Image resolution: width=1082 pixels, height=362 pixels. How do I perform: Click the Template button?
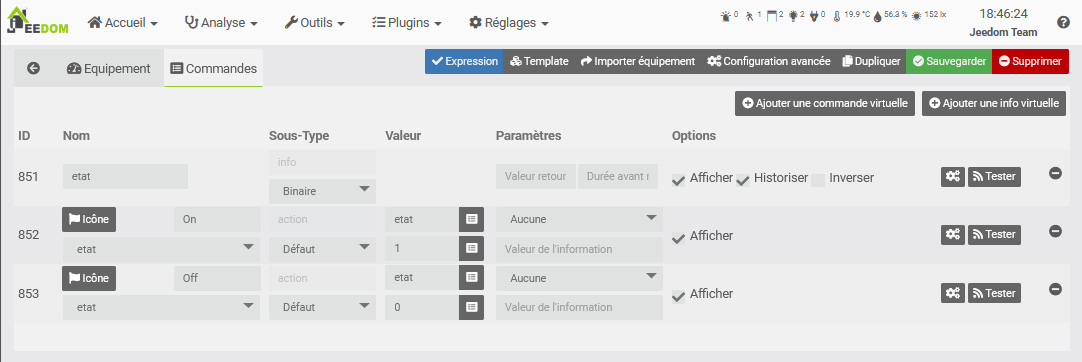pyautogui.click(x=539, y=61)
